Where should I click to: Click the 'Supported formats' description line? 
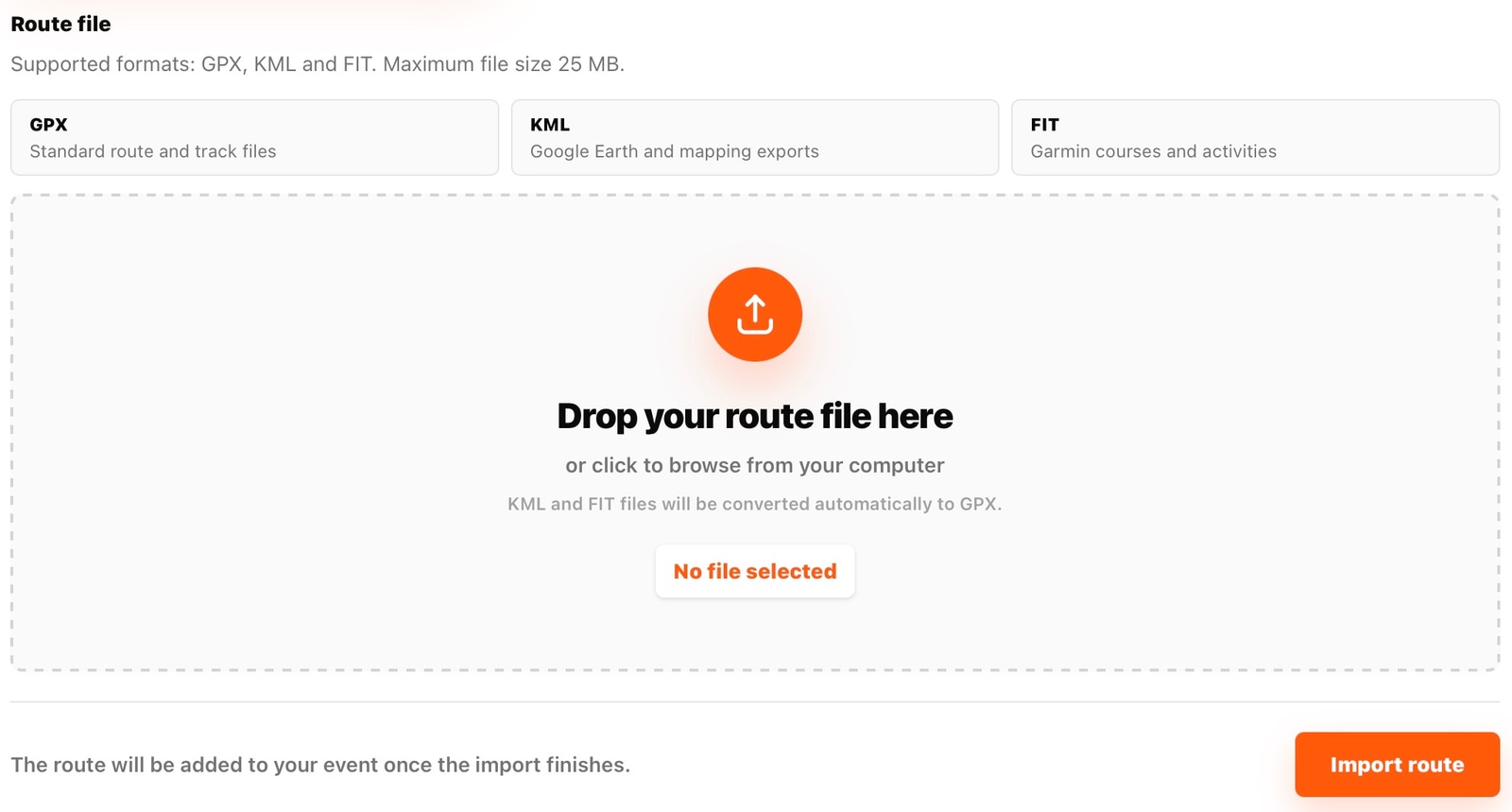(x=318, y=64)
